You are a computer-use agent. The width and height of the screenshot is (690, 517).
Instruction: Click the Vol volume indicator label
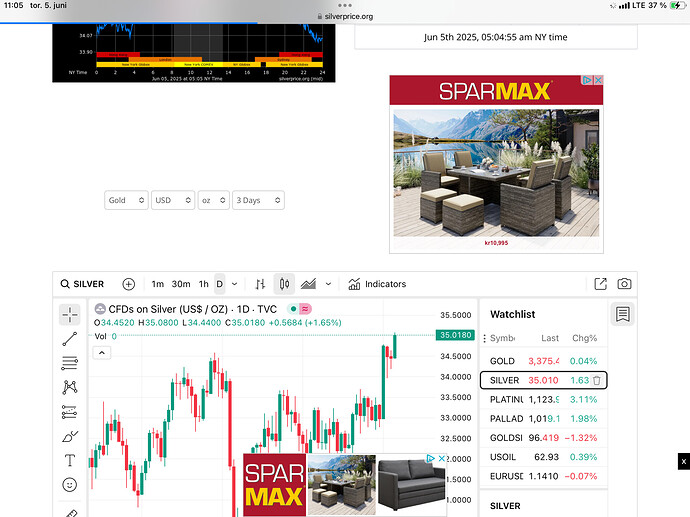pyautogui.click(x=100, y=337)
